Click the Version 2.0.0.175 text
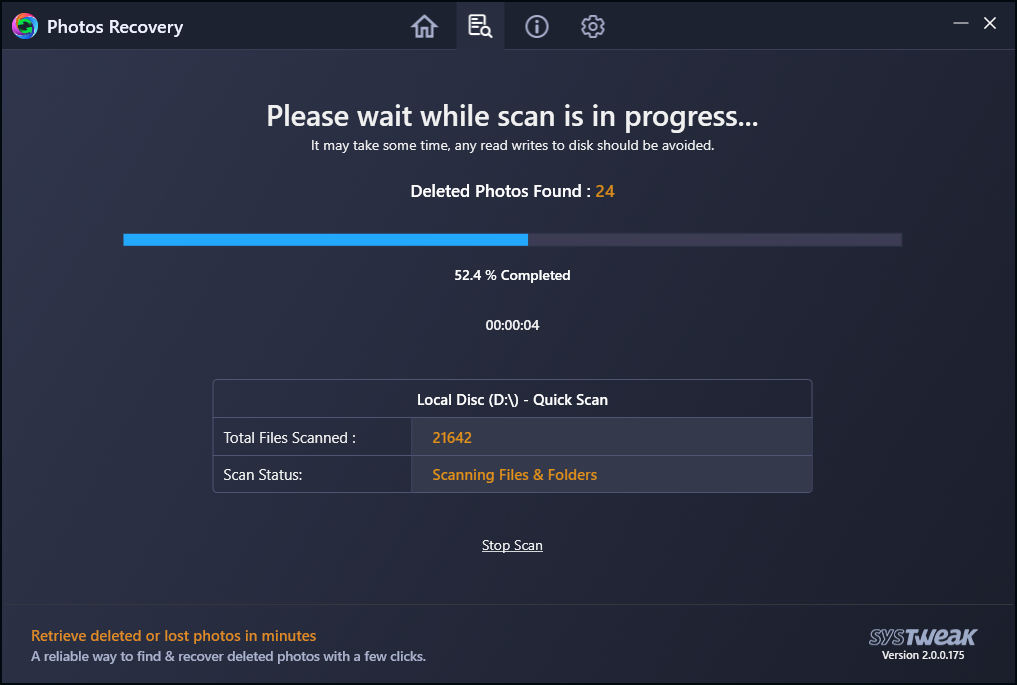 (922, 655)
